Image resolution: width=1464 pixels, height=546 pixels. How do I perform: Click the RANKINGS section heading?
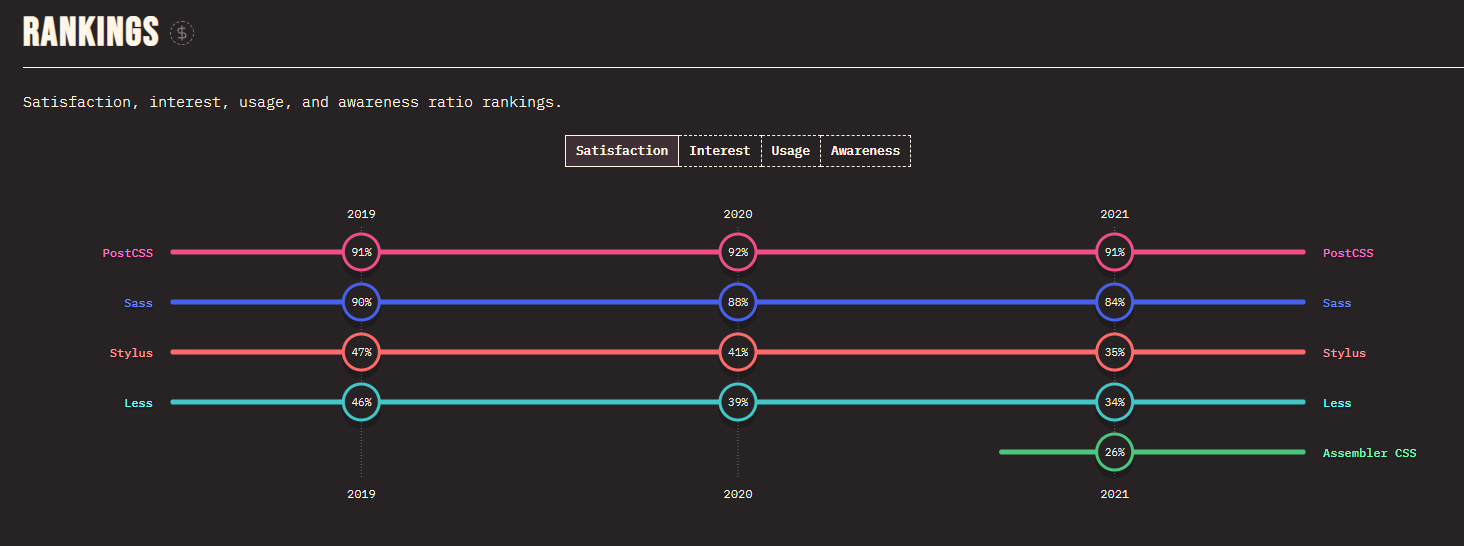[x=91, y=32]
